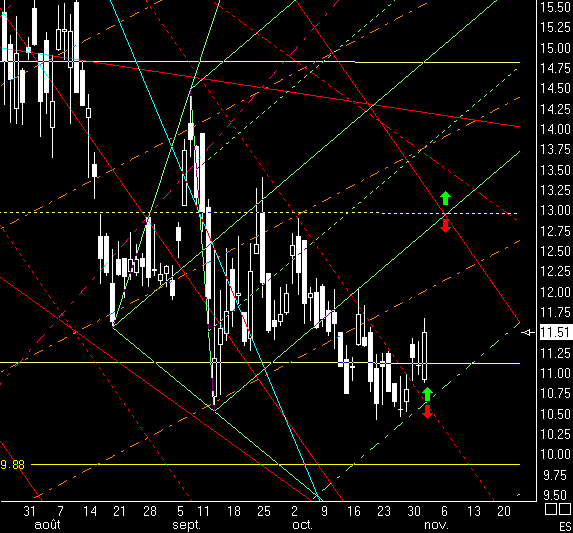Click the 12.75 price axis label
Image resolution: width=573 pixels, height=533 pixels.
(555, 231)
